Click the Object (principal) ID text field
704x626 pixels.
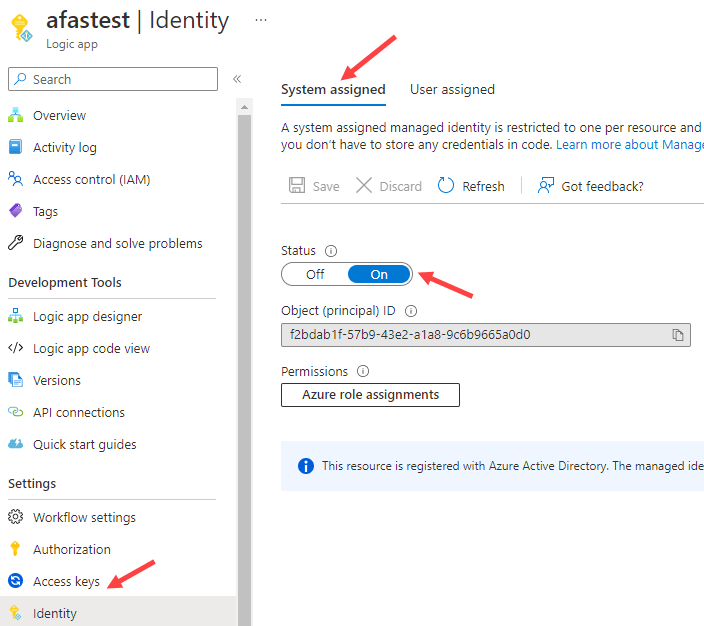tap(486, 335)
